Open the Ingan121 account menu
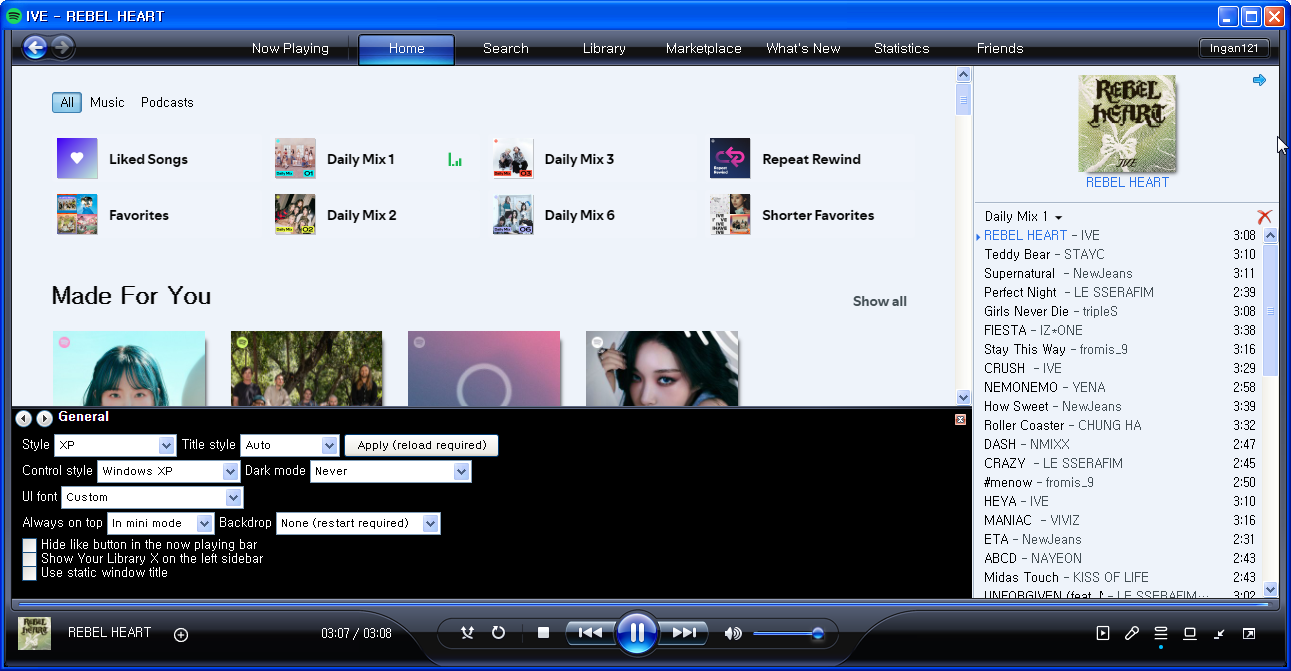1291x671 pixels. pyautogui.click(x=1234, y=48)
